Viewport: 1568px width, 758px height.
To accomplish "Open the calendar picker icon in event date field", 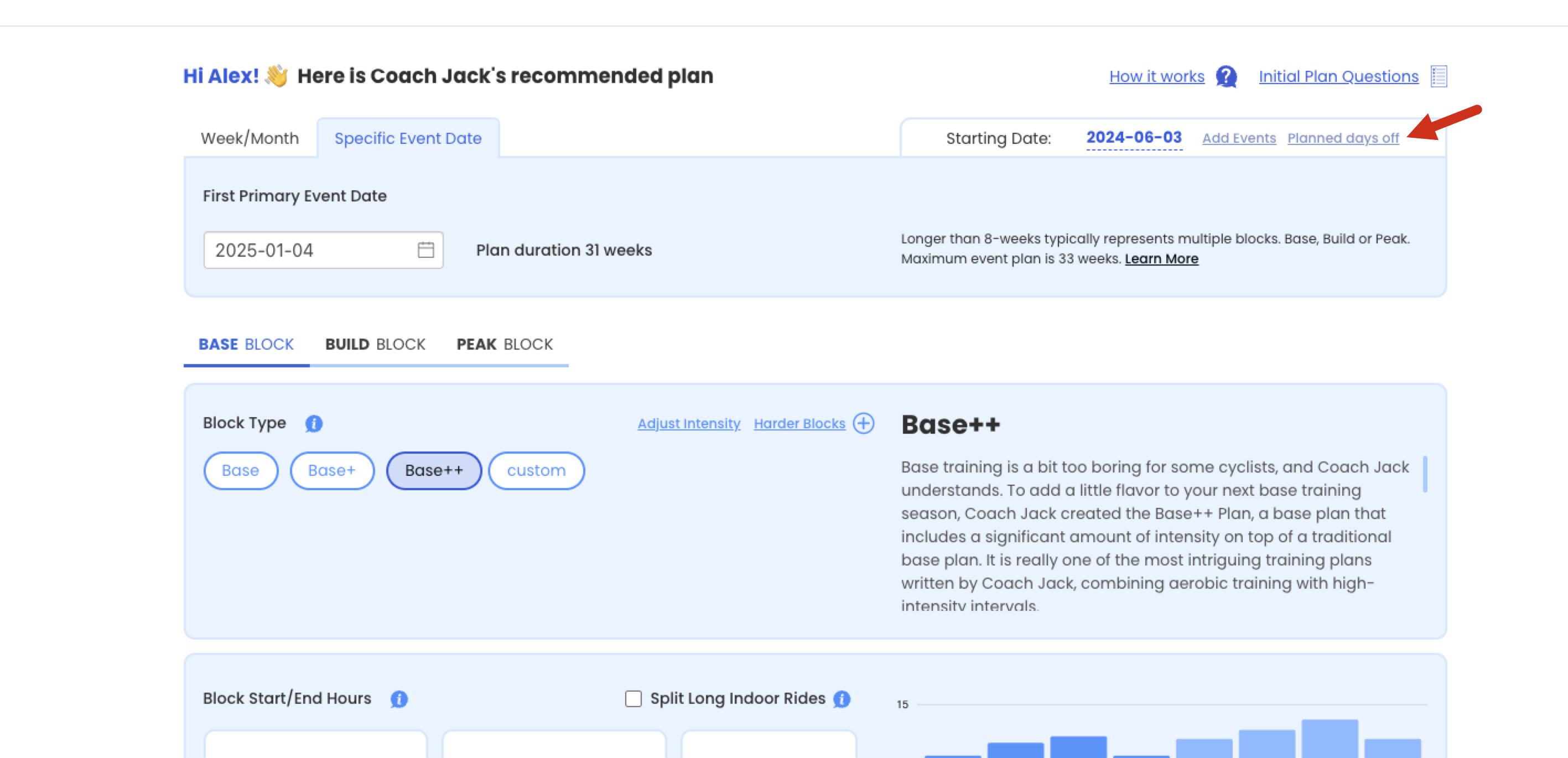I will [x=425, y=250].
